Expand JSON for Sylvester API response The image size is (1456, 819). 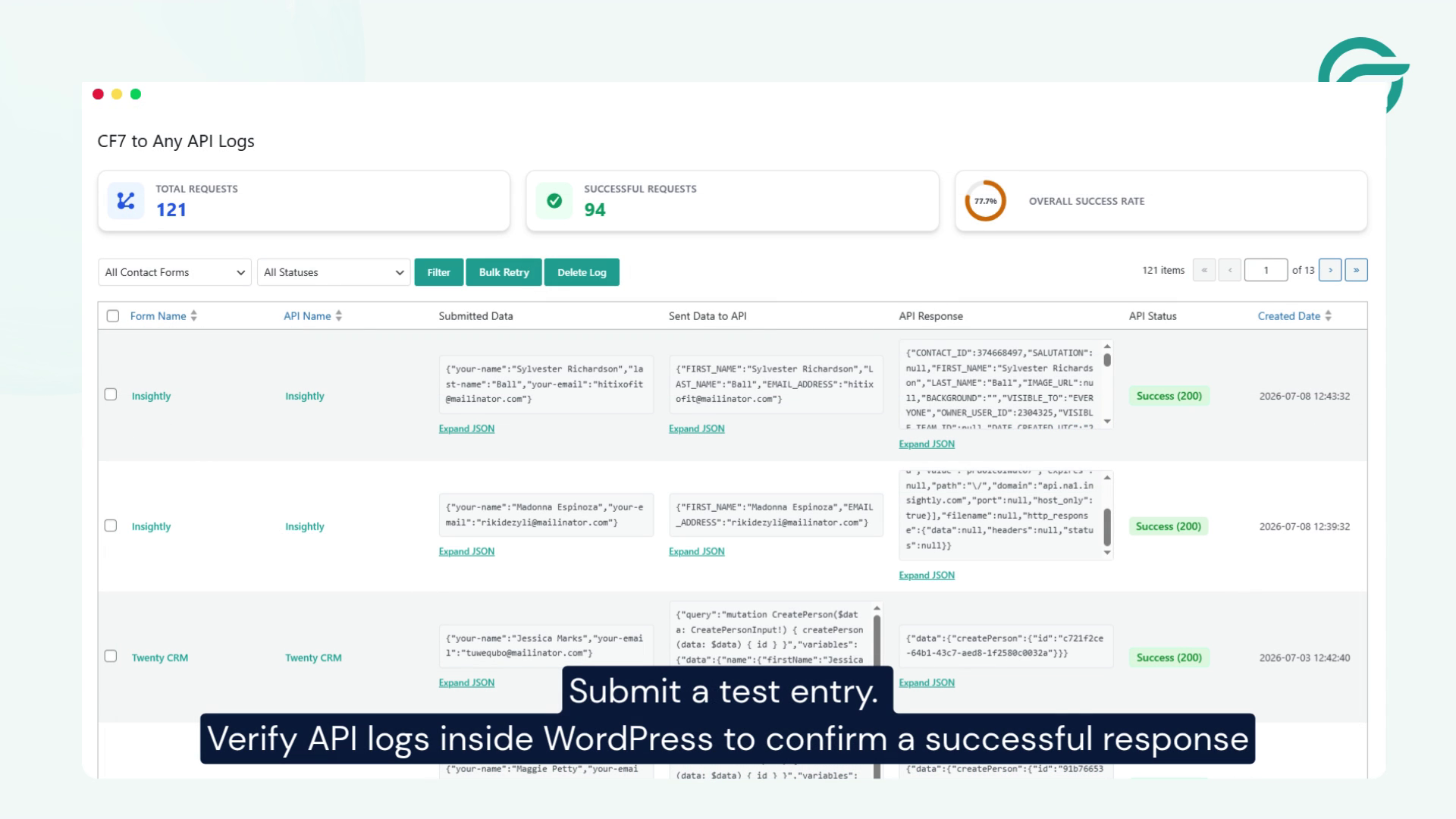(927, 444)
